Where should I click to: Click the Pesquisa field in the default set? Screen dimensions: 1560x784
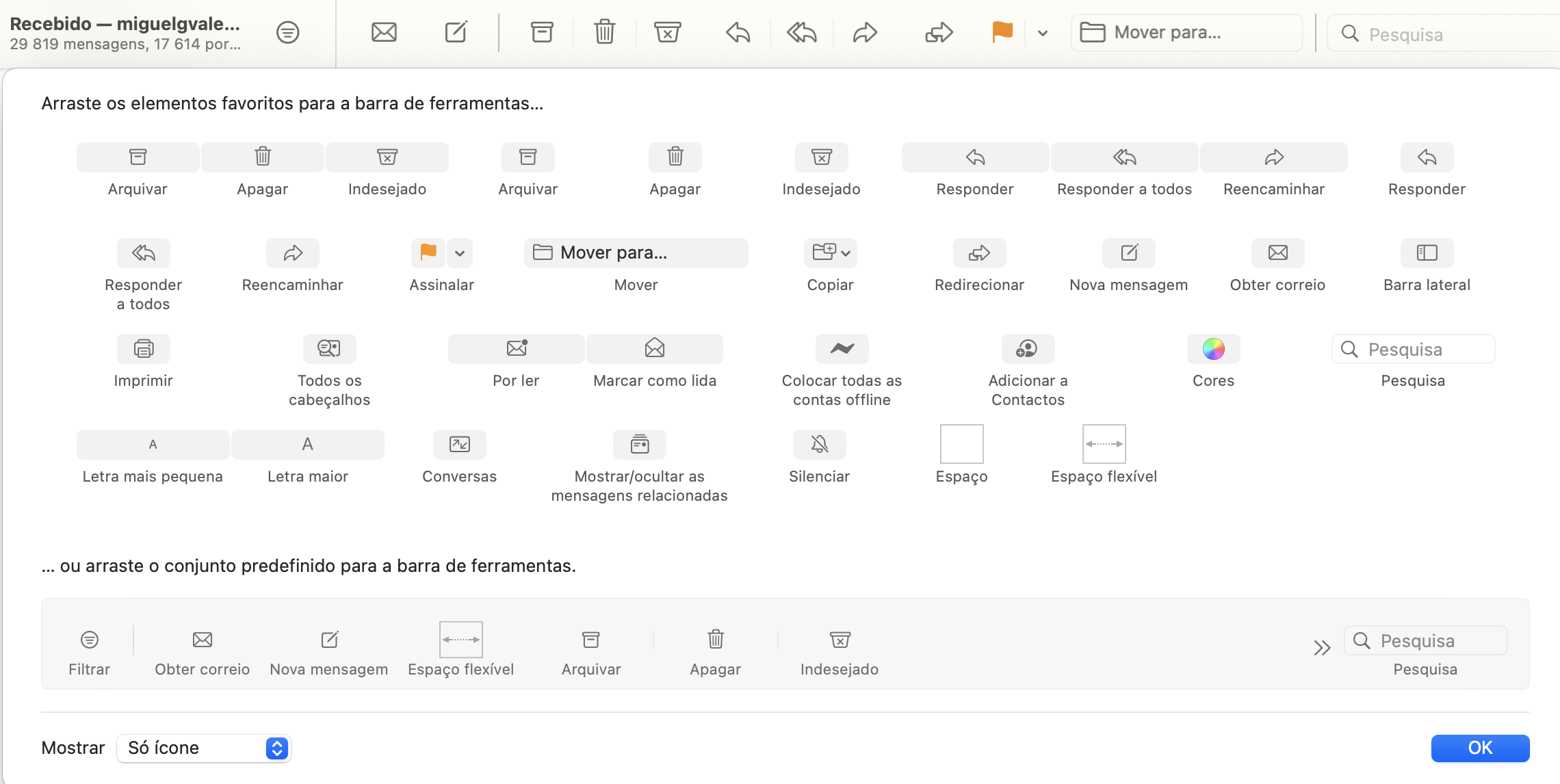[1426, 640]
